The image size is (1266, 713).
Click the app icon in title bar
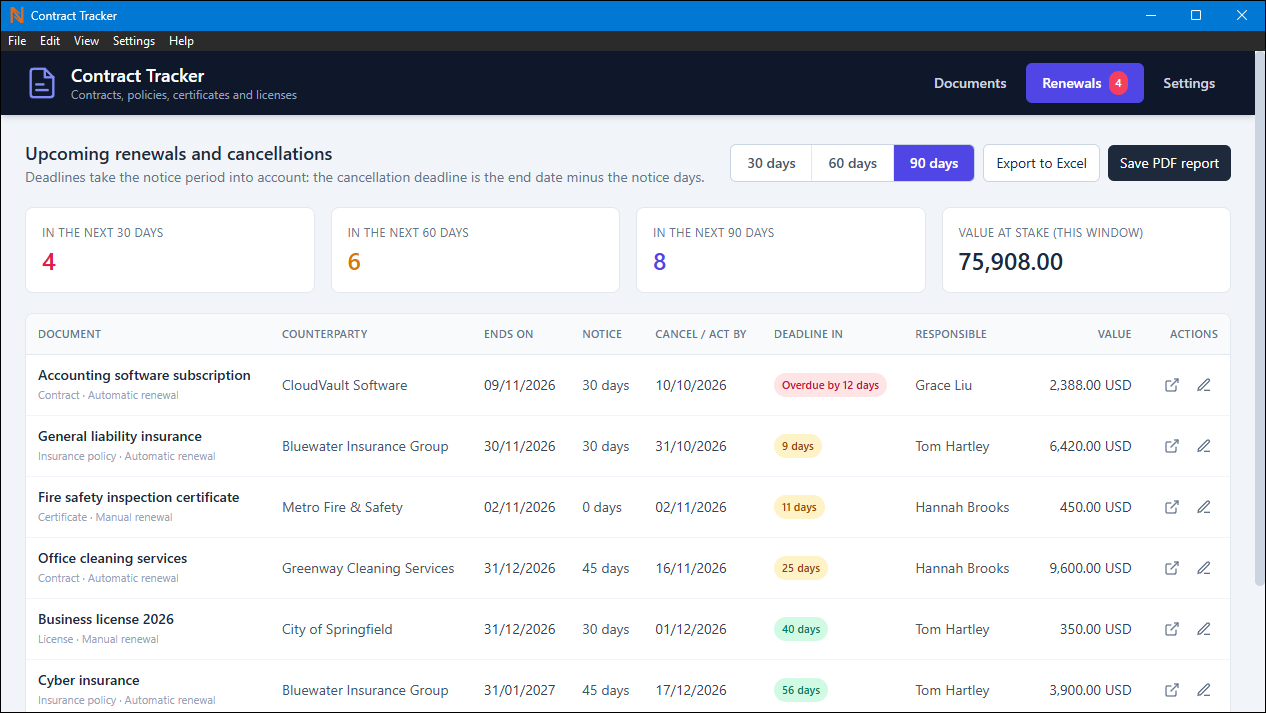pos(16,16)
